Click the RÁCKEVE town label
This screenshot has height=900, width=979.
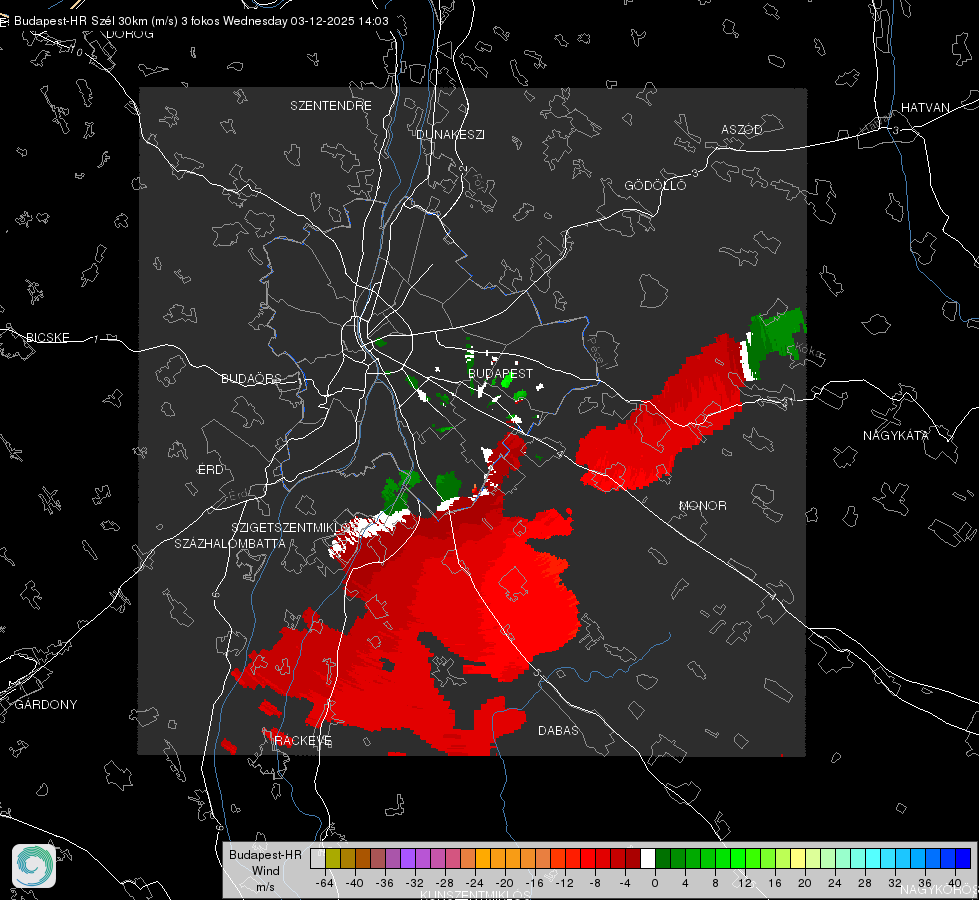coord(303,741)
